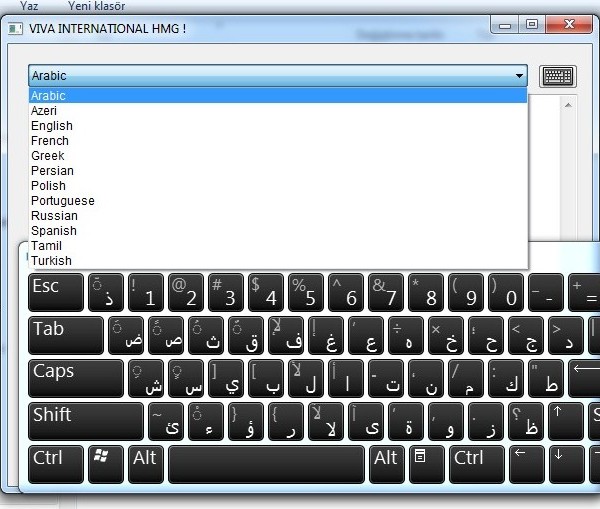Tap the ذ key beside Esc
The width and height of the screenshot is (600, 509).
[x=106, y=292]
